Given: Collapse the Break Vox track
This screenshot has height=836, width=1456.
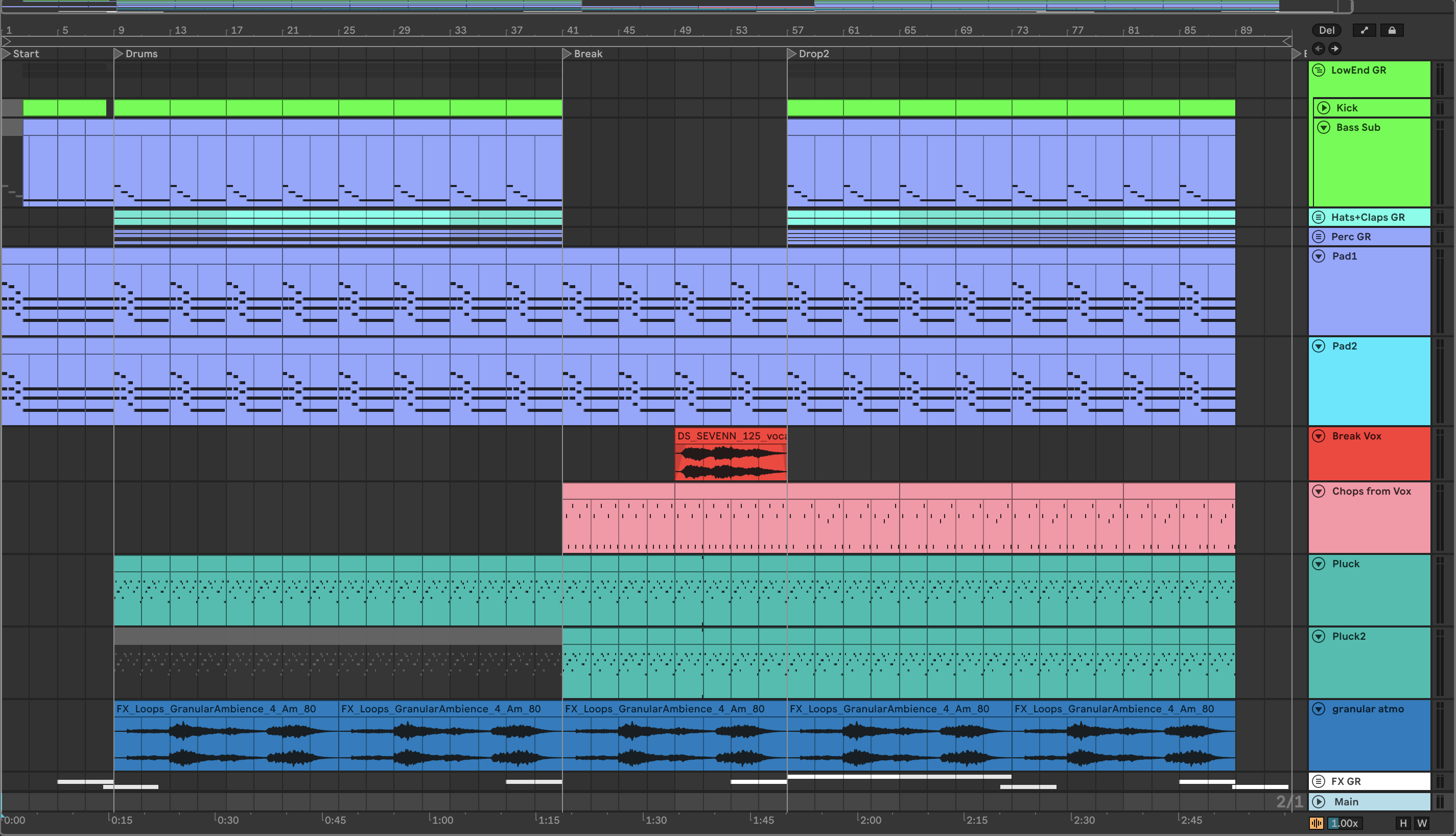Looking at the screenshot, I should tap(1319, 436).
